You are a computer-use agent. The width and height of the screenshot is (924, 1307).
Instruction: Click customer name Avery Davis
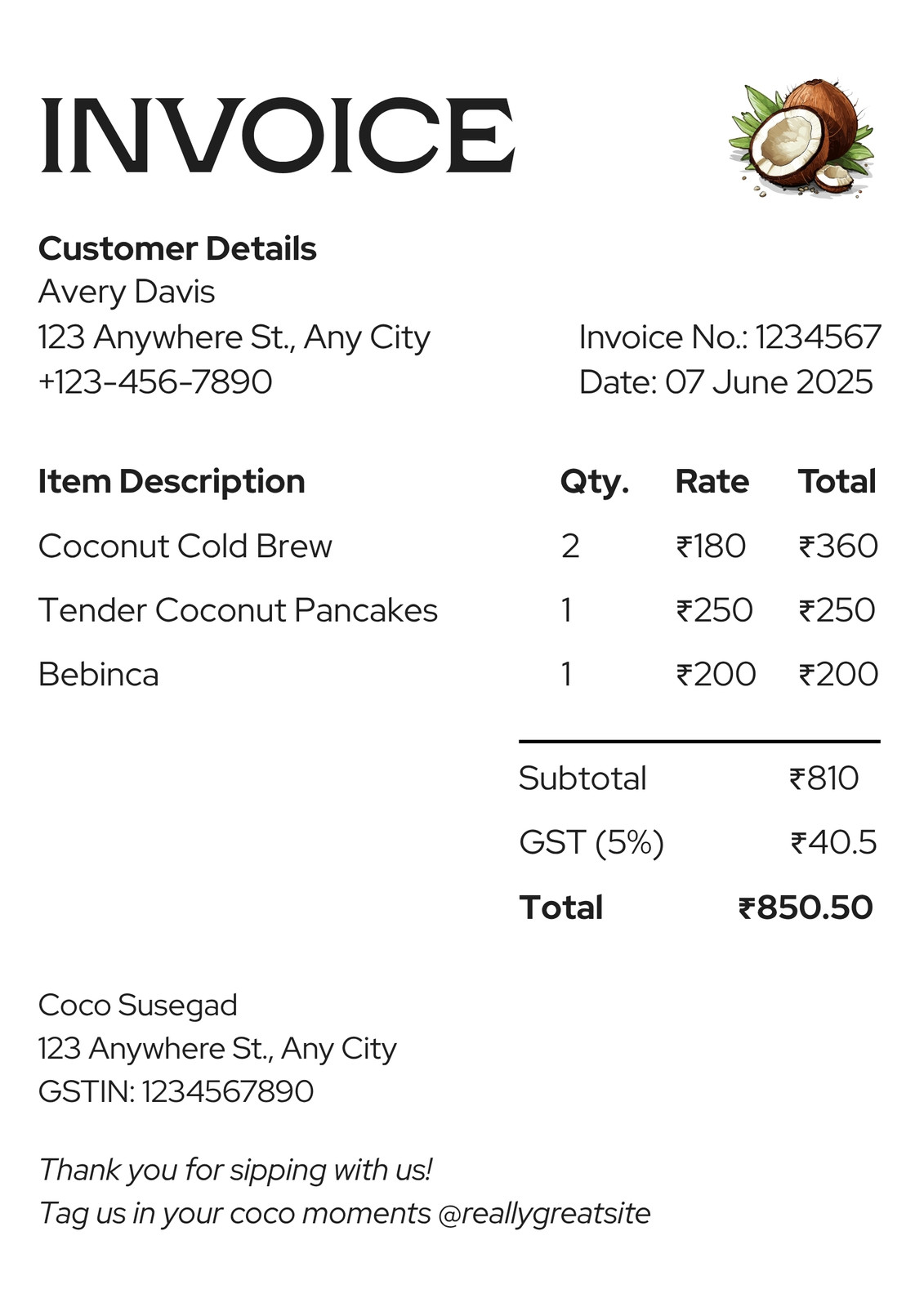click(x=127, y=292)
